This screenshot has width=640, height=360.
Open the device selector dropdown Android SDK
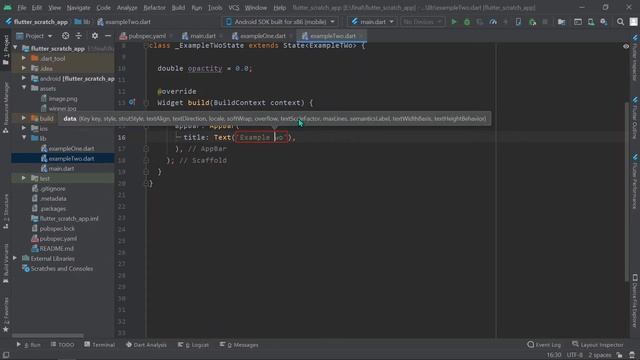[x=281, y=22]
